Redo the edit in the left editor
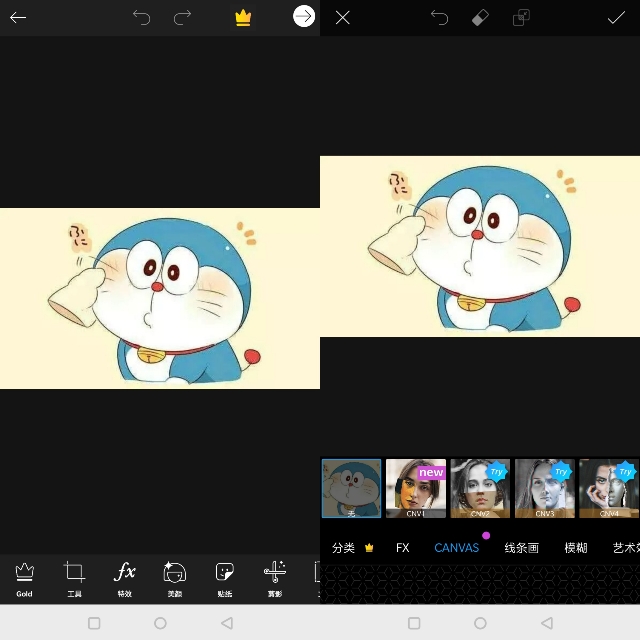Image resolution: width=640 pixels, height=640 pixels. [182, 18]
